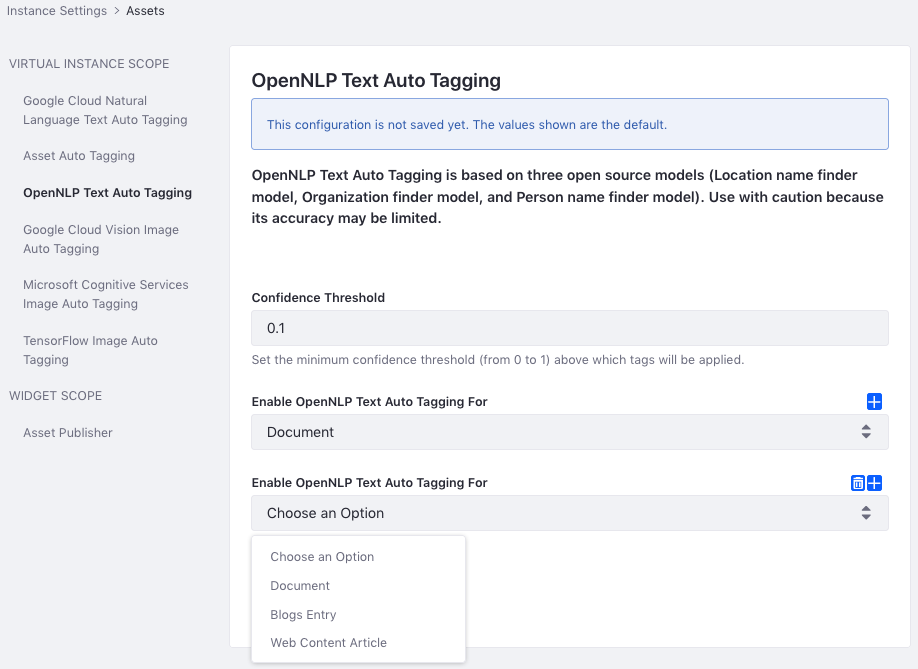This screenshot has width=918, height=669.
Task: Open Google Cloud Vision Image Auto Tagging
Action: [x=101, y=239]
